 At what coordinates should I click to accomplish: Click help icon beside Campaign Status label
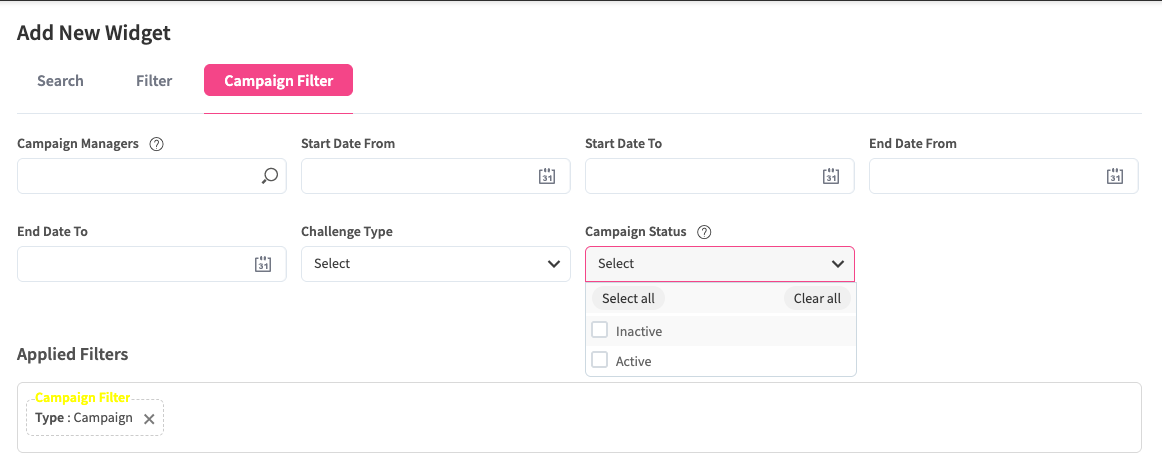click(704, 232)
